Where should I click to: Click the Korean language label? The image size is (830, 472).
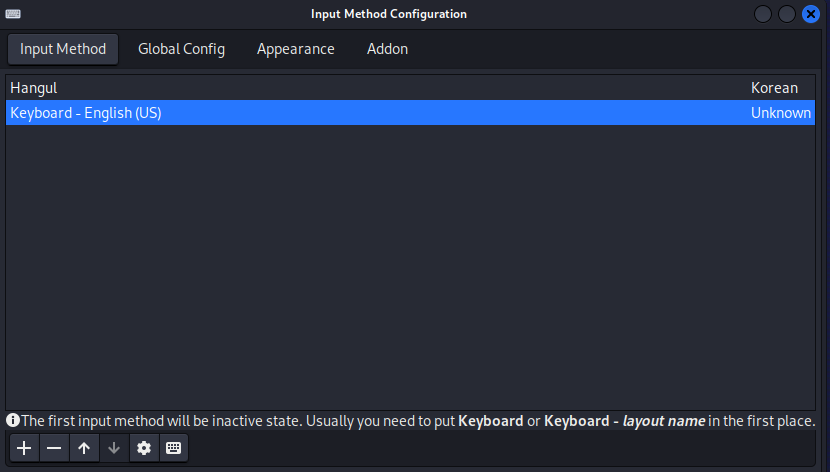(x=774, y=88)
